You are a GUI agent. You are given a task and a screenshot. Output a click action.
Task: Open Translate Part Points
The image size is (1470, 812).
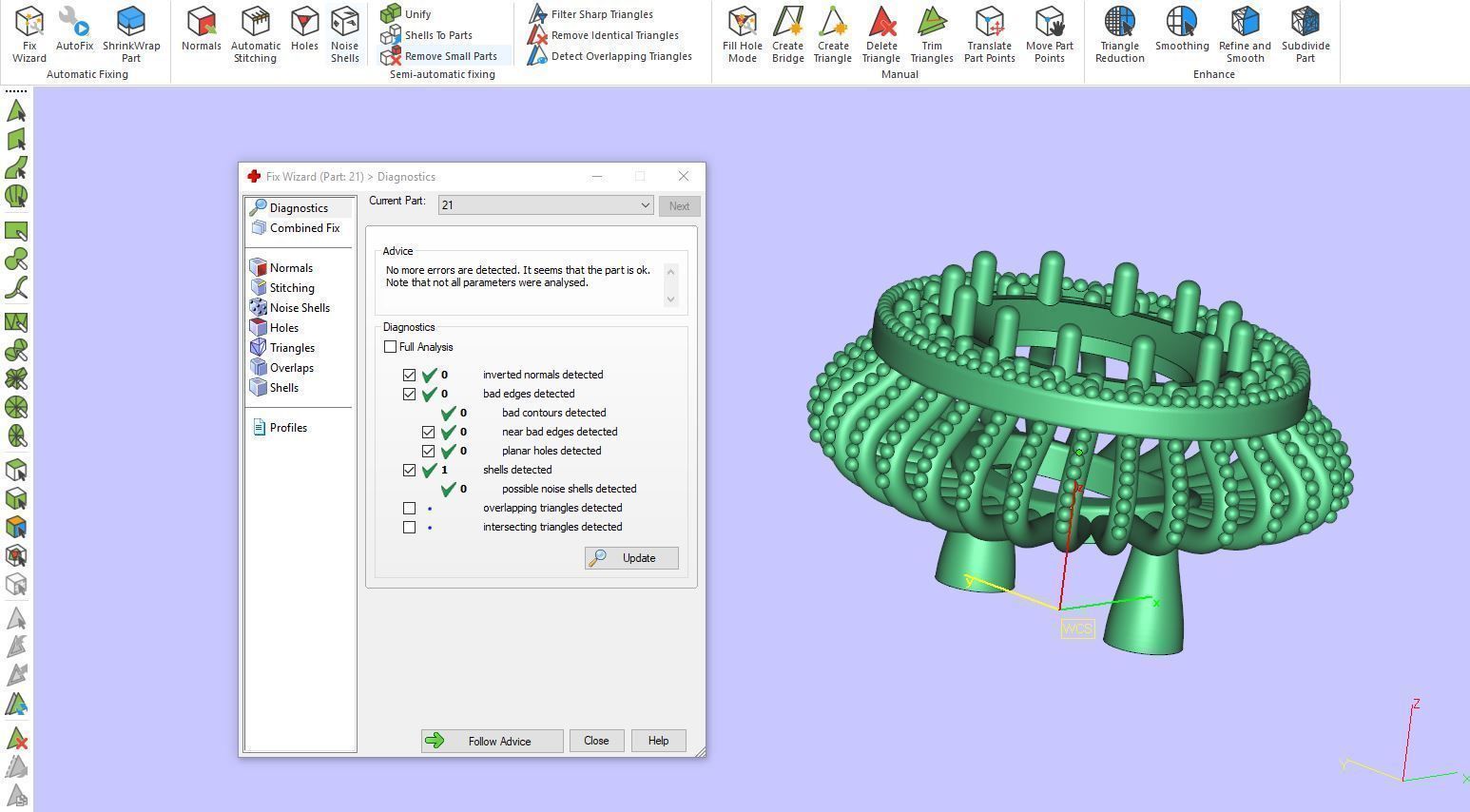[x=990, y=34]
